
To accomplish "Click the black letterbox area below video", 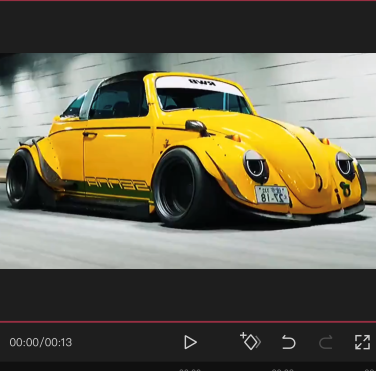I will tap(188, 295).
